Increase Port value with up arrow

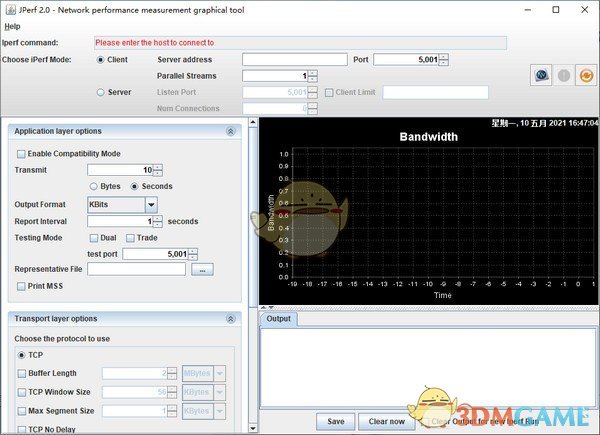point(443,57)
